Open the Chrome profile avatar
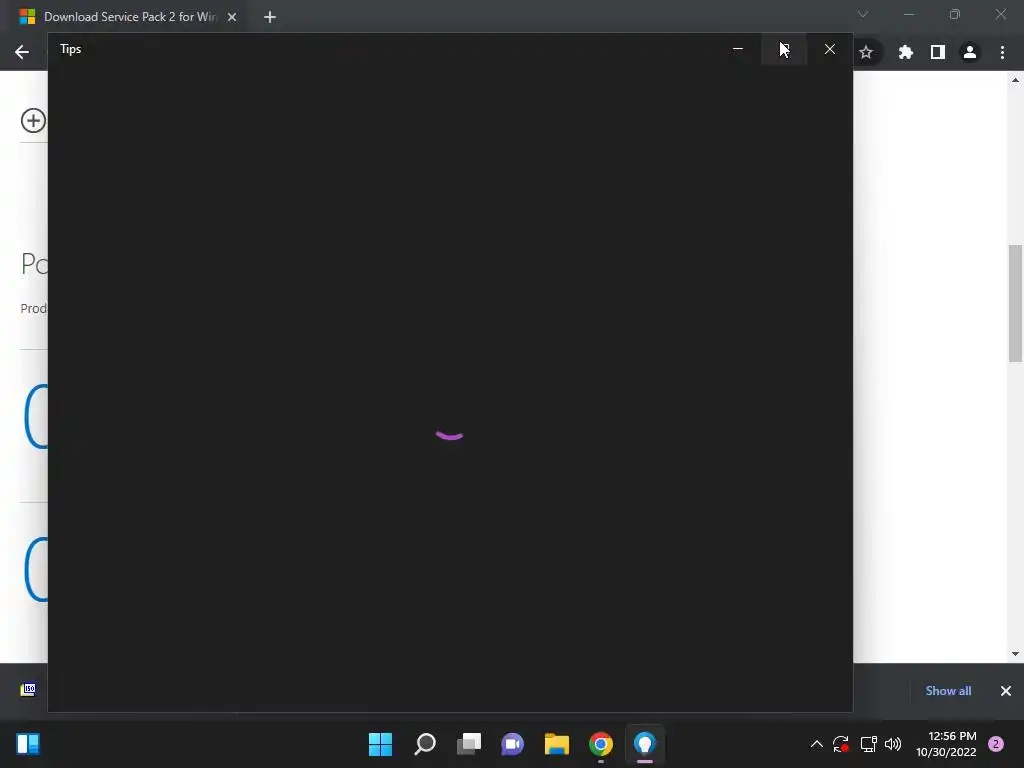The image size is (1024, 768). [x=970, y=52]
